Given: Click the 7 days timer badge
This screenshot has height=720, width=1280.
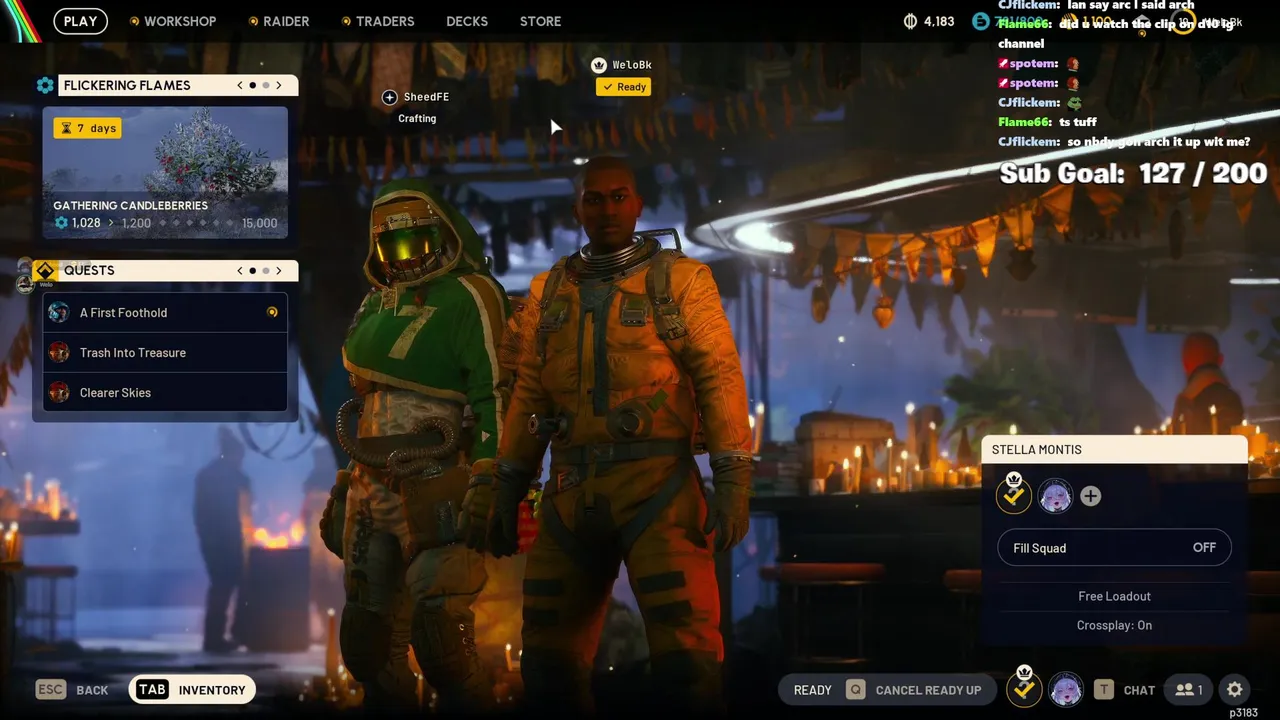Looking at the screenshot, I should point(88,128).
